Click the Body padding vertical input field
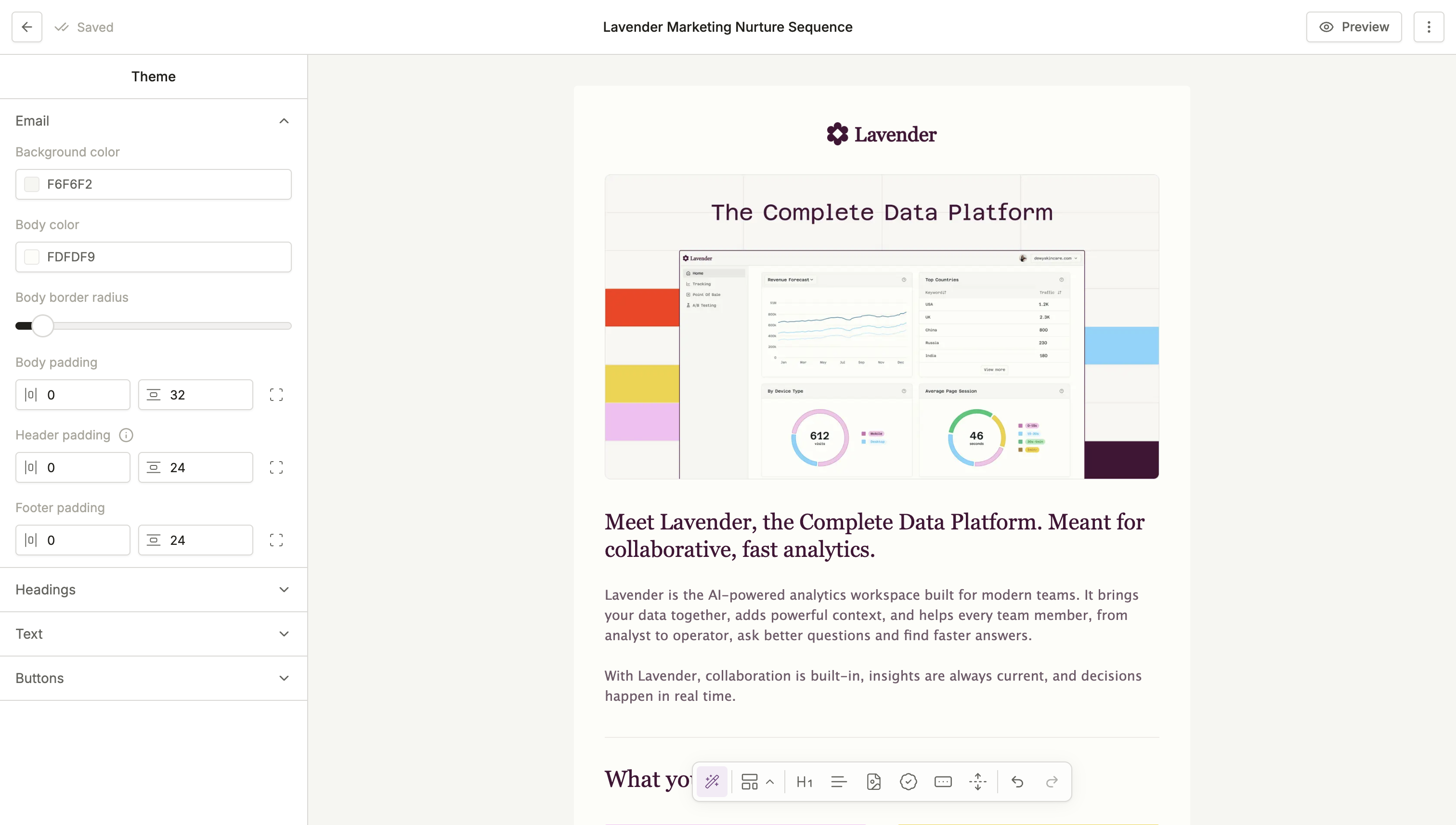The image size is (1456, 825). tap(207, 395)
